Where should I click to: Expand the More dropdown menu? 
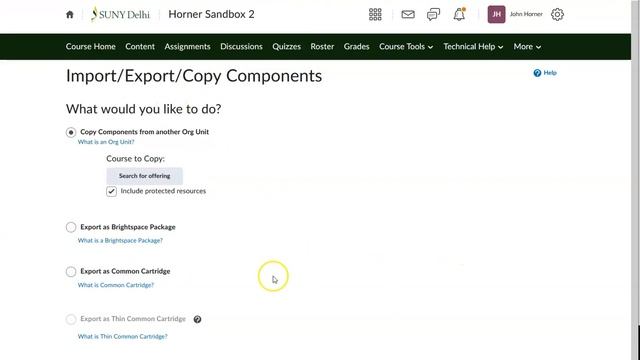click(x=527, y=47)
